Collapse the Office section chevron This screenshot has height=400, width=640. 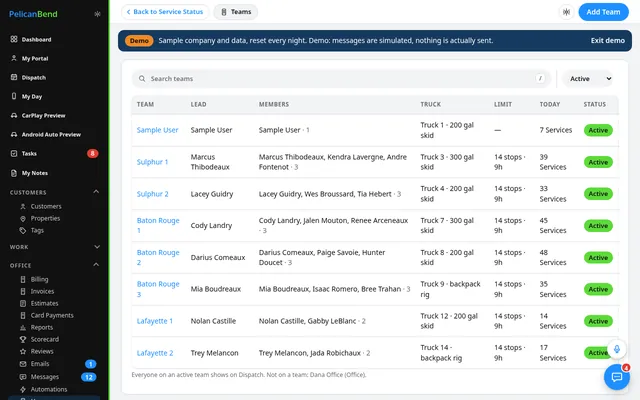(96, 265)
